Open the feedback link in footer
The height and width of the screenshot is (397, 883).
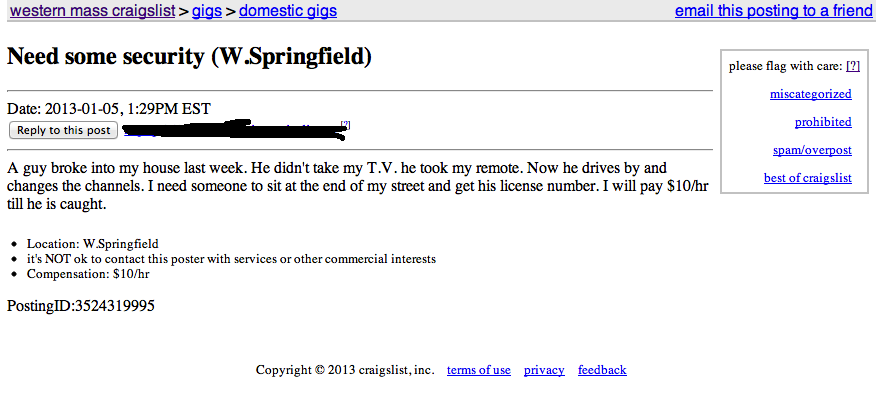coord(602,370)
